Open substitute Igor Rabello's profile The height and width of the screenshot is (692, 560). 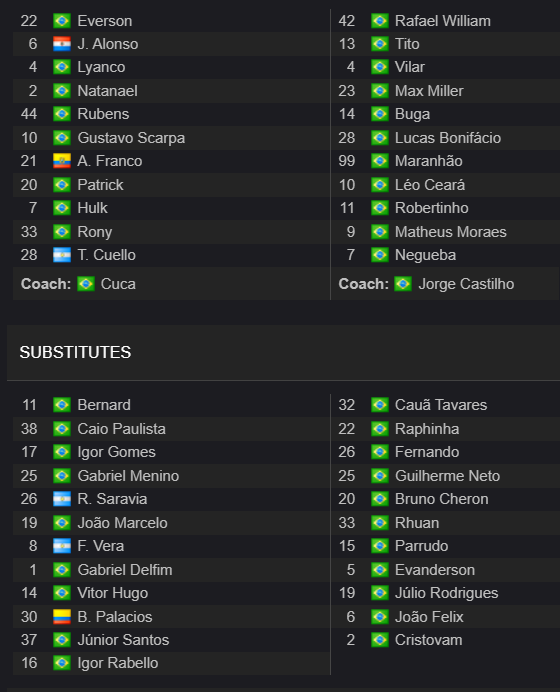click(118, 663)
